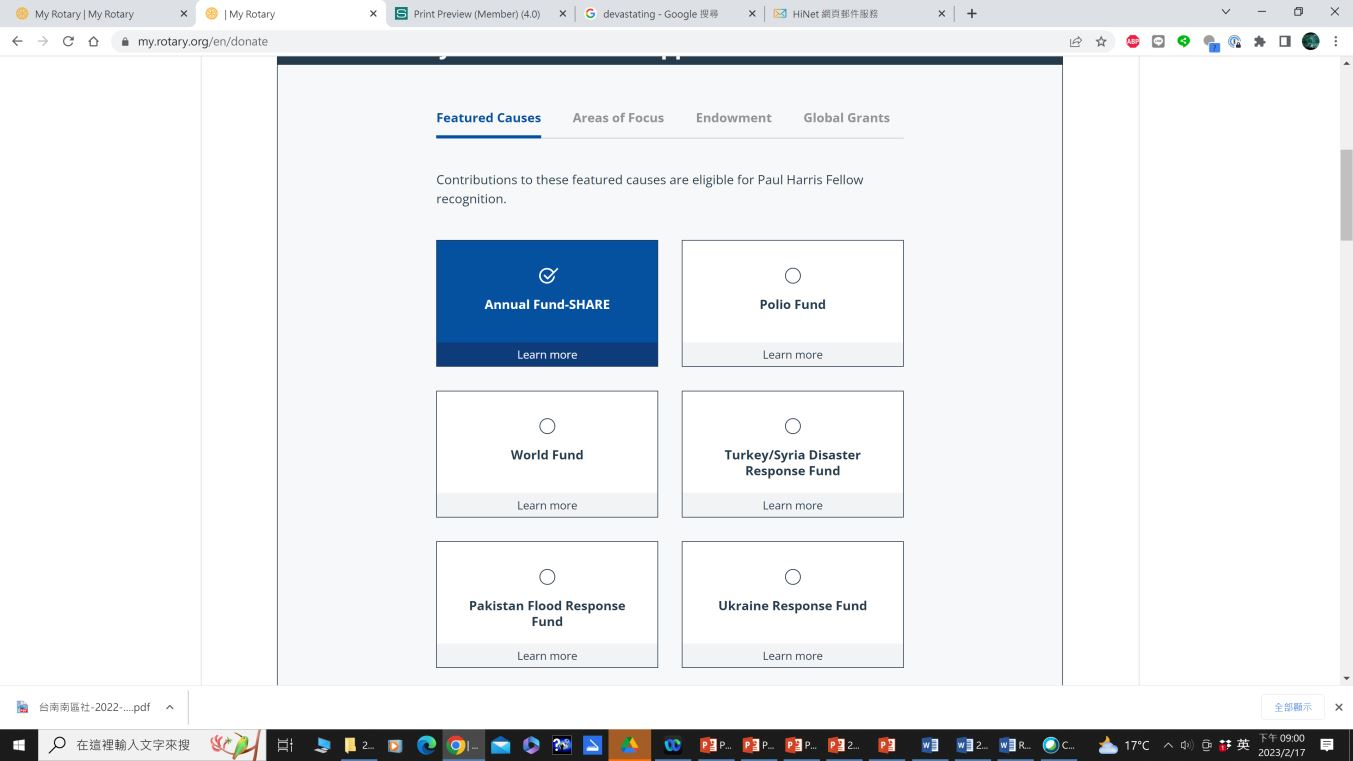This screenshot has width=1353, height=761.
Task: Open the volume control in system tray
Action: 1187,745
